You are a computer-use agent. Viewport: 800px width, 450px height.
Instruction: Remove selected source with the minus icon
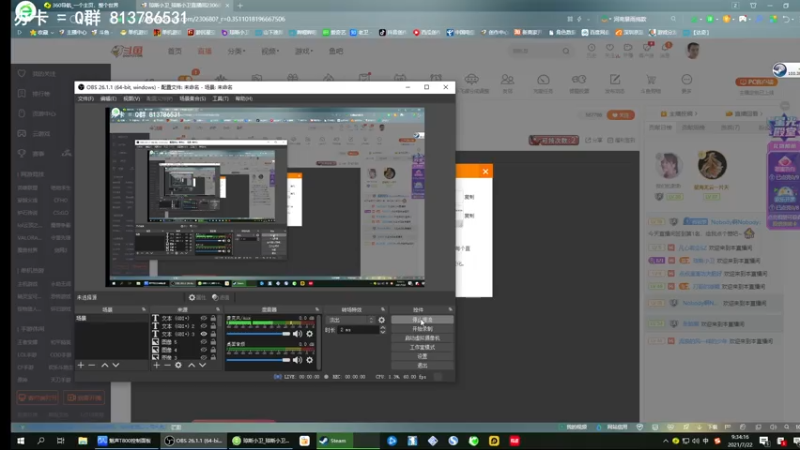[x=167, y=365]
